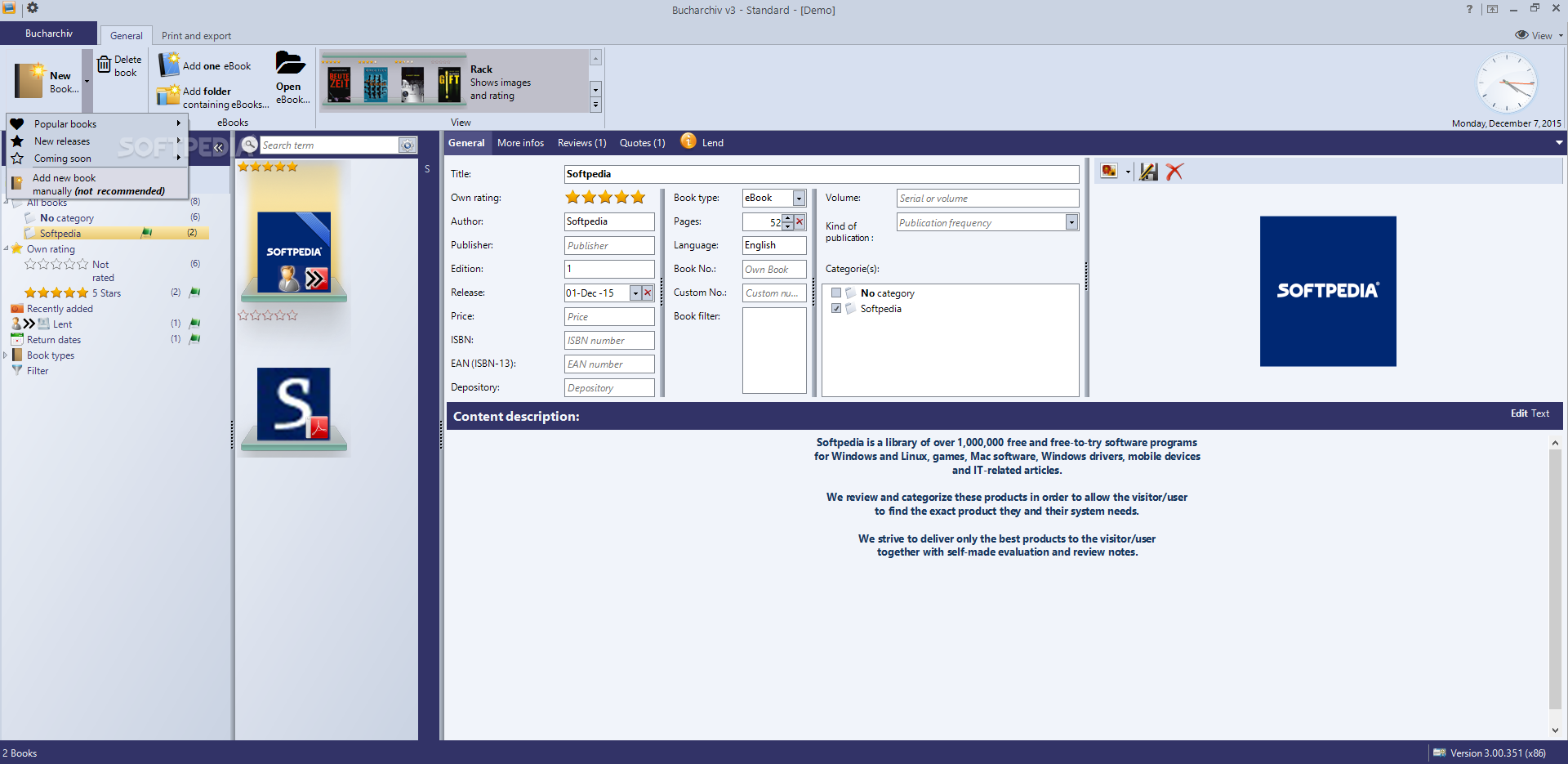Viewport: 1568px width, 764px height.
Task: Remove cover with red X icon
Action: 1174,172
